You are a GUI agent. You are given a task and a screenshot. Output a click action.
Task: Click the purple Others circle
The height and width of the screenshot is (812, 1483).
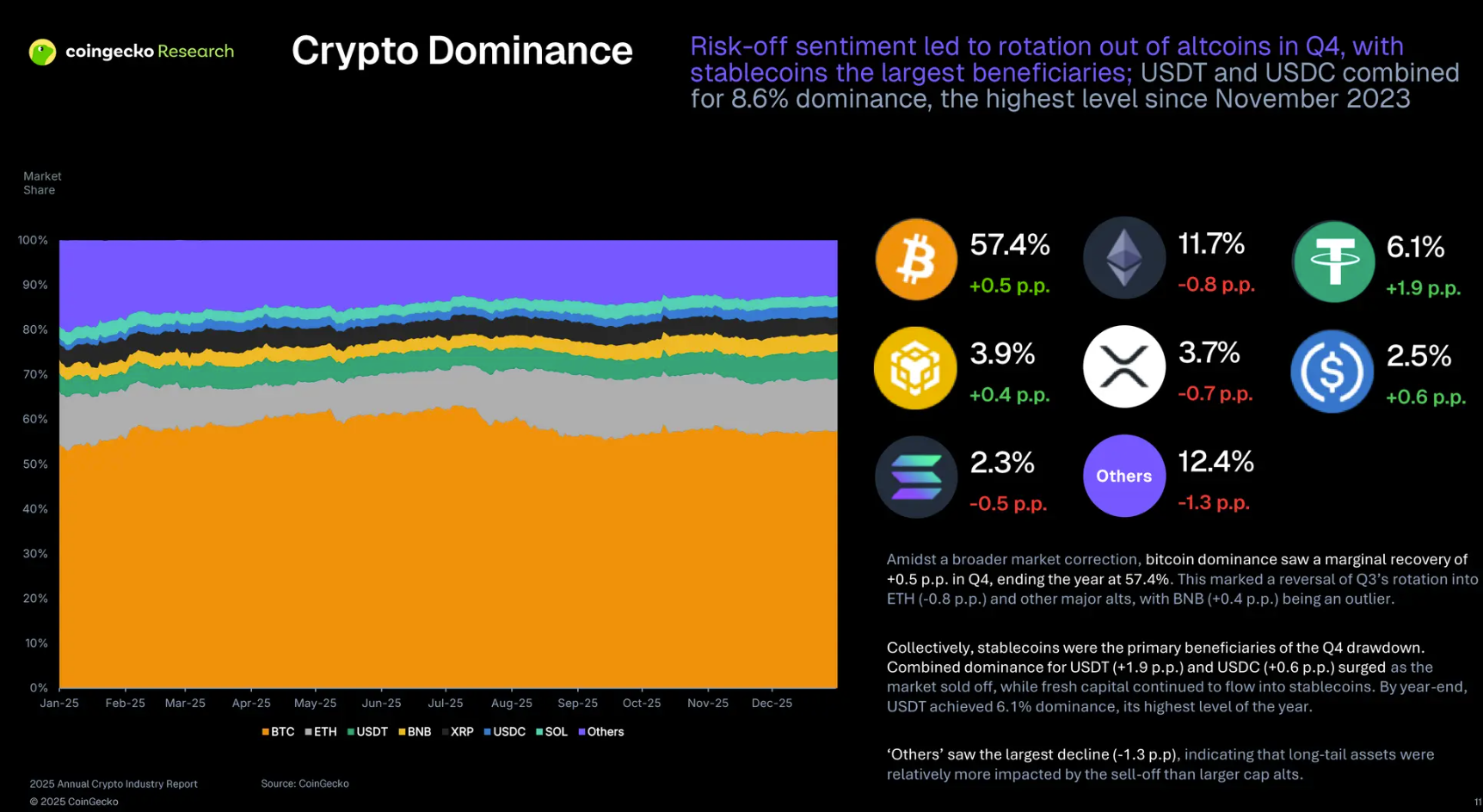(x=1123, y=476)
